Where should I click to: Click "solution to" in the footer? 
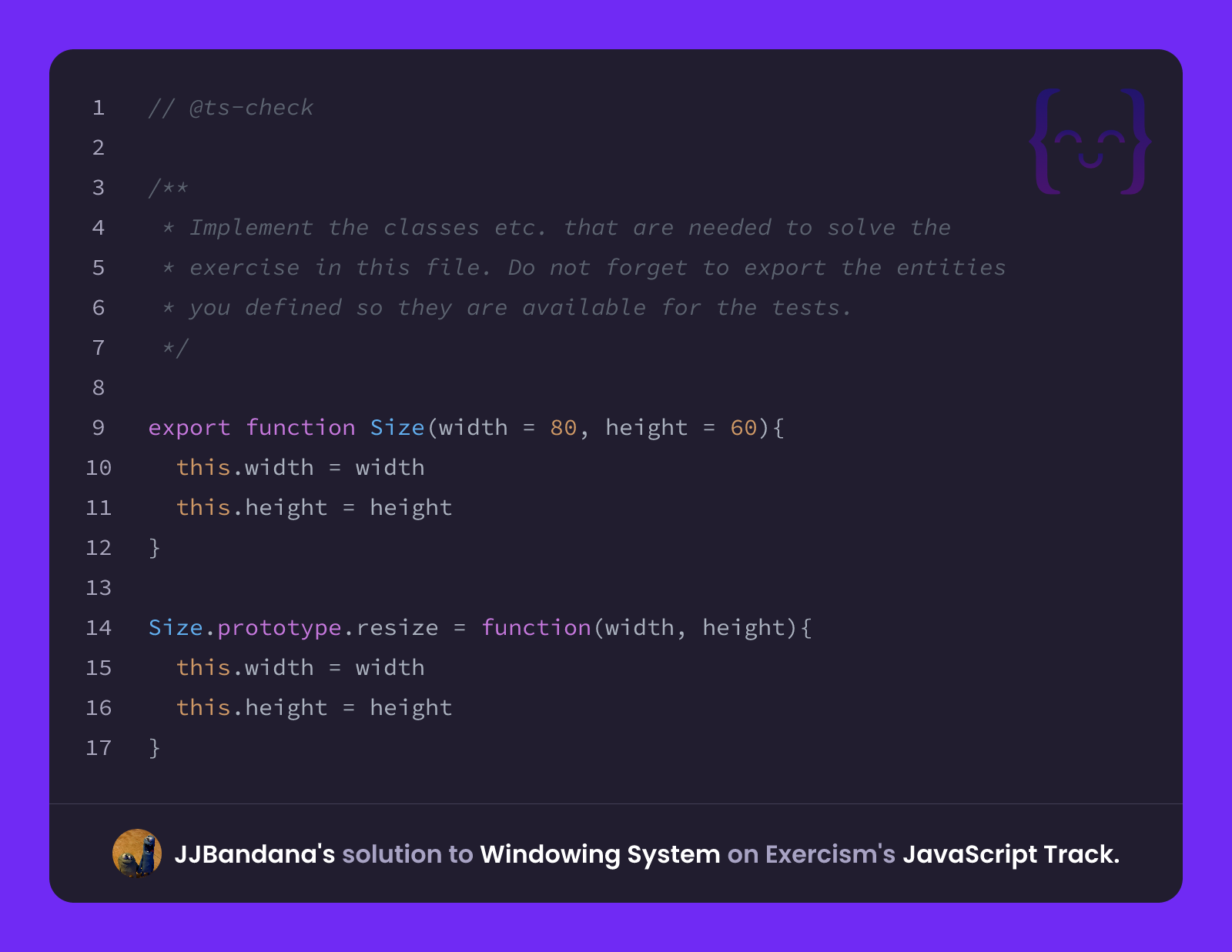pyautogui.click(x=407, y=854)
